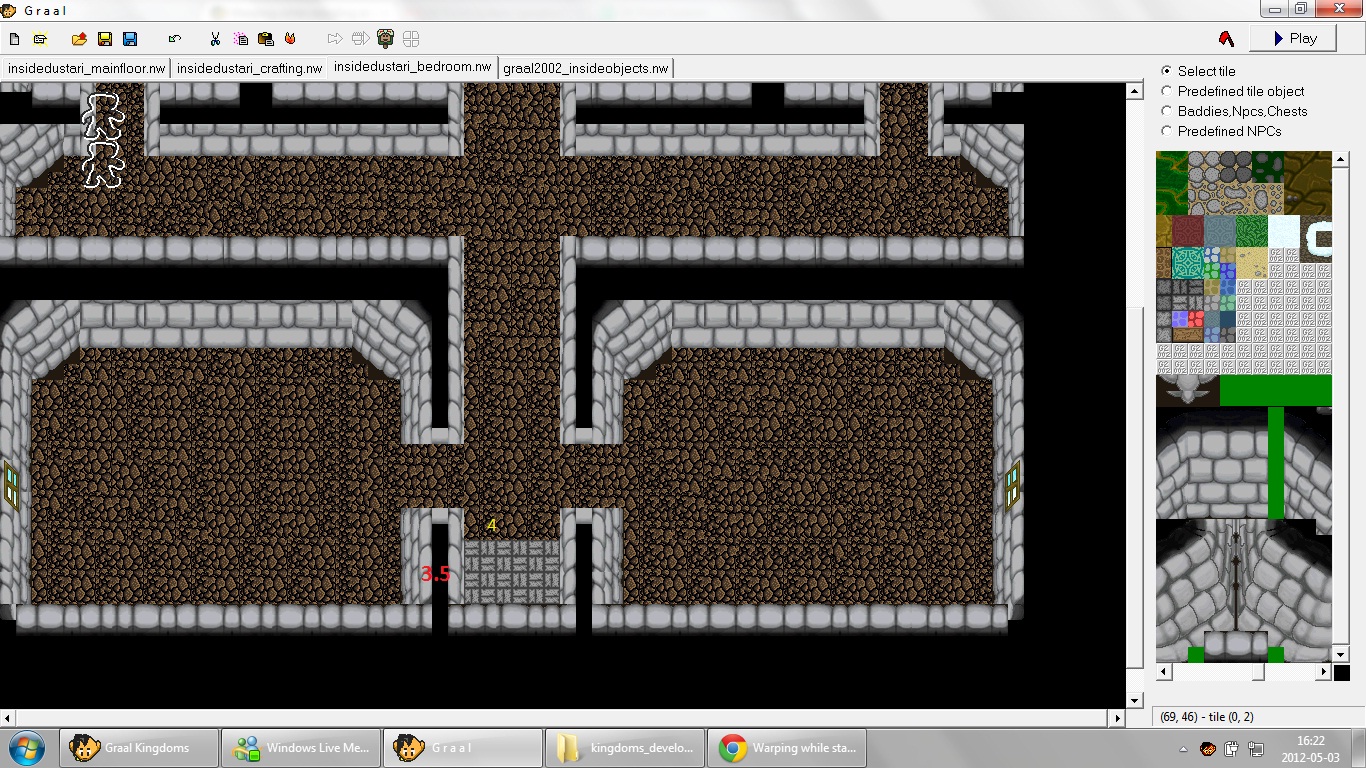Click the left yellow window on wall

[11, 486]
